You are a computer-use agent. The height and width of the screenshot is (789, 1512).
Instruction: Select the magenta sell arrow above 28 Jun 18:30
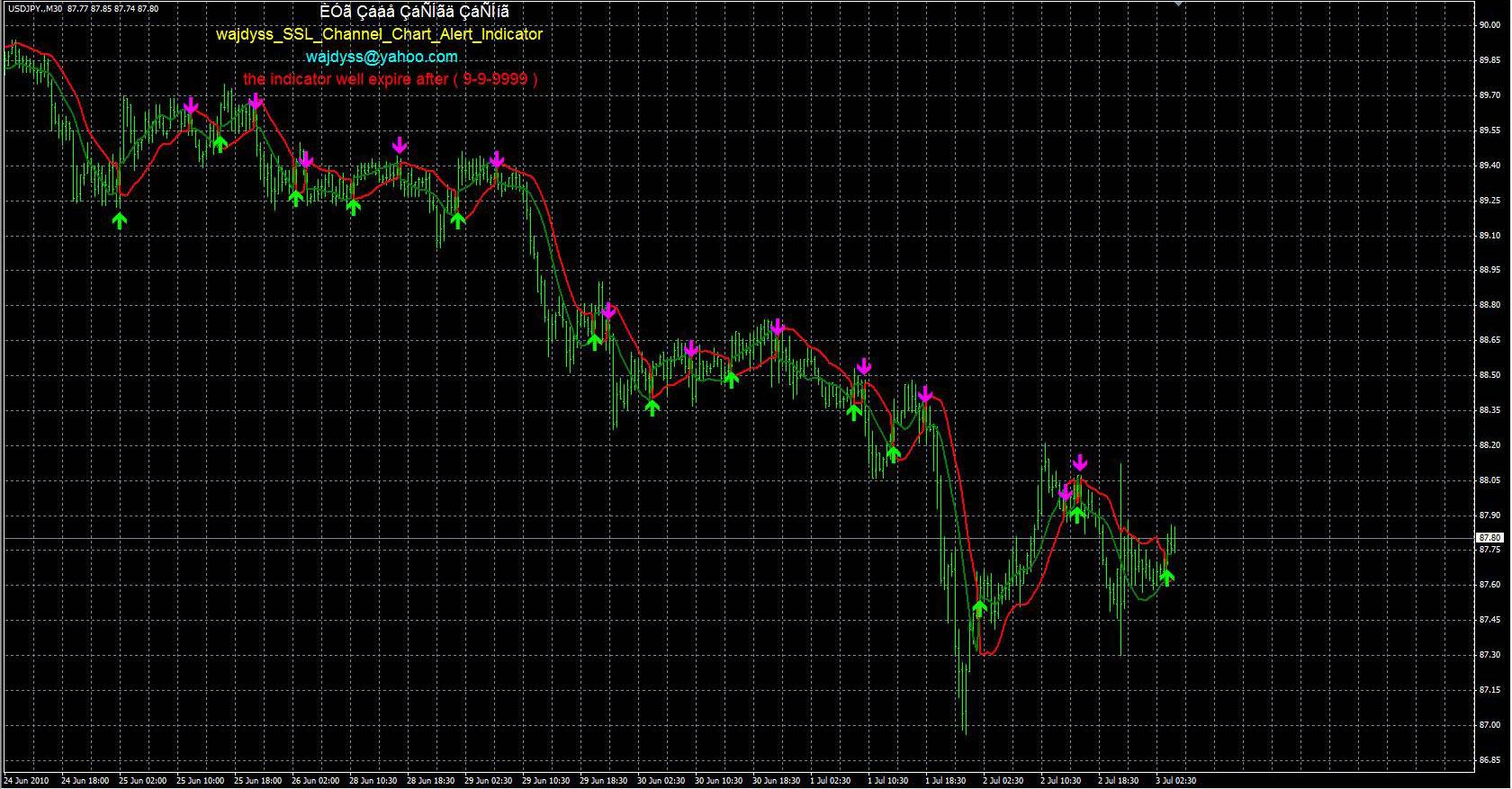click(400, 145)
